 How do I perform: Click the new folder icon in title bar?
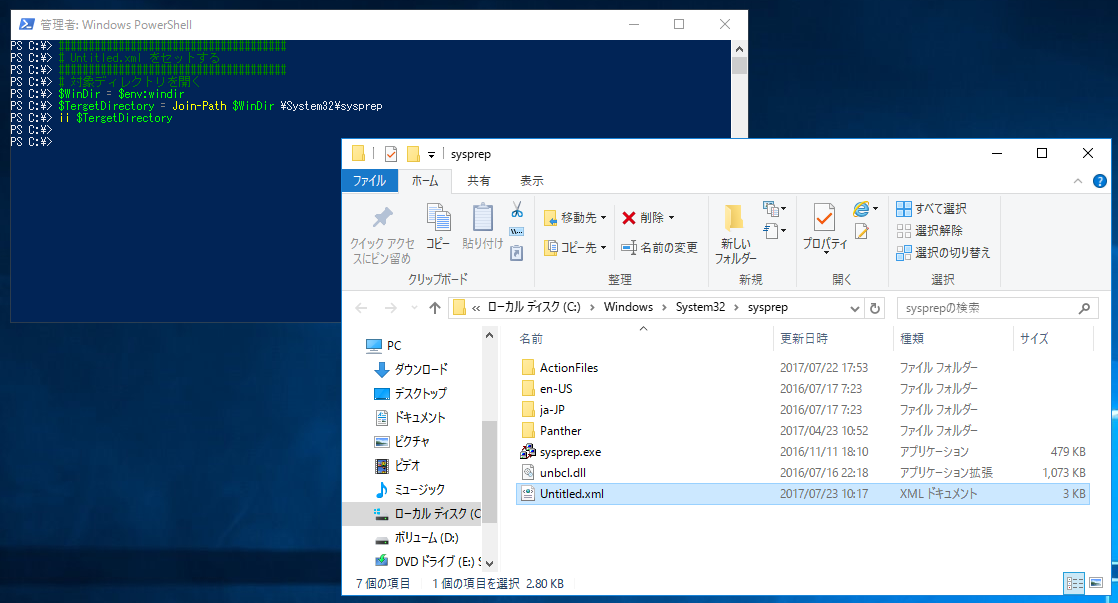pos(413,154)
